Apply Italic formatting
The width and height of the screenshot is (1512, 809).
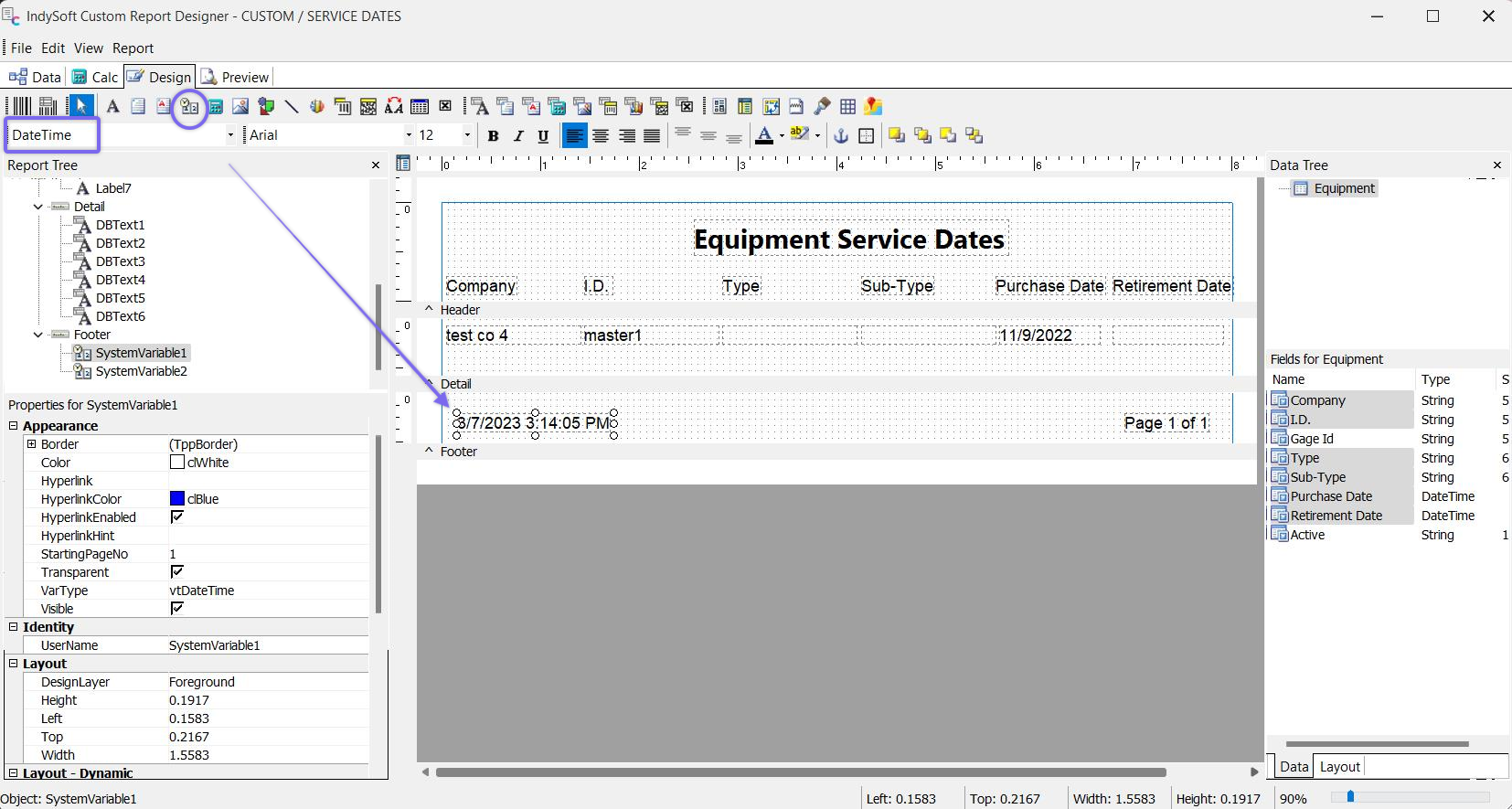pyautogui.click(x=518, y=136)
